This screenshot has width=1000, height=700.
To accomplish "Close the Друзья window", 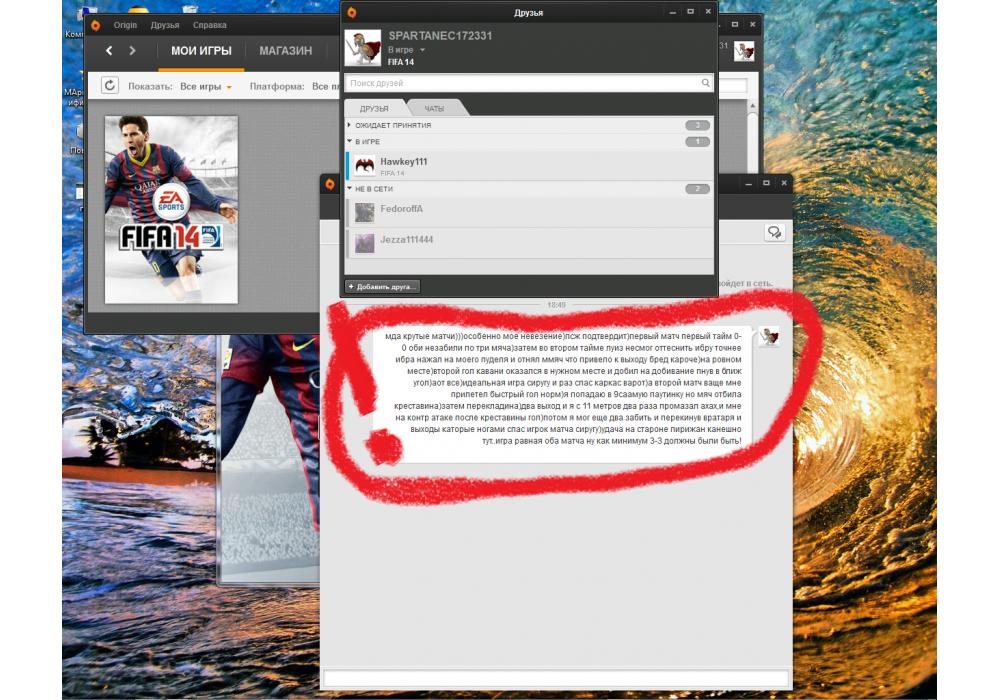I will (708, 11).
